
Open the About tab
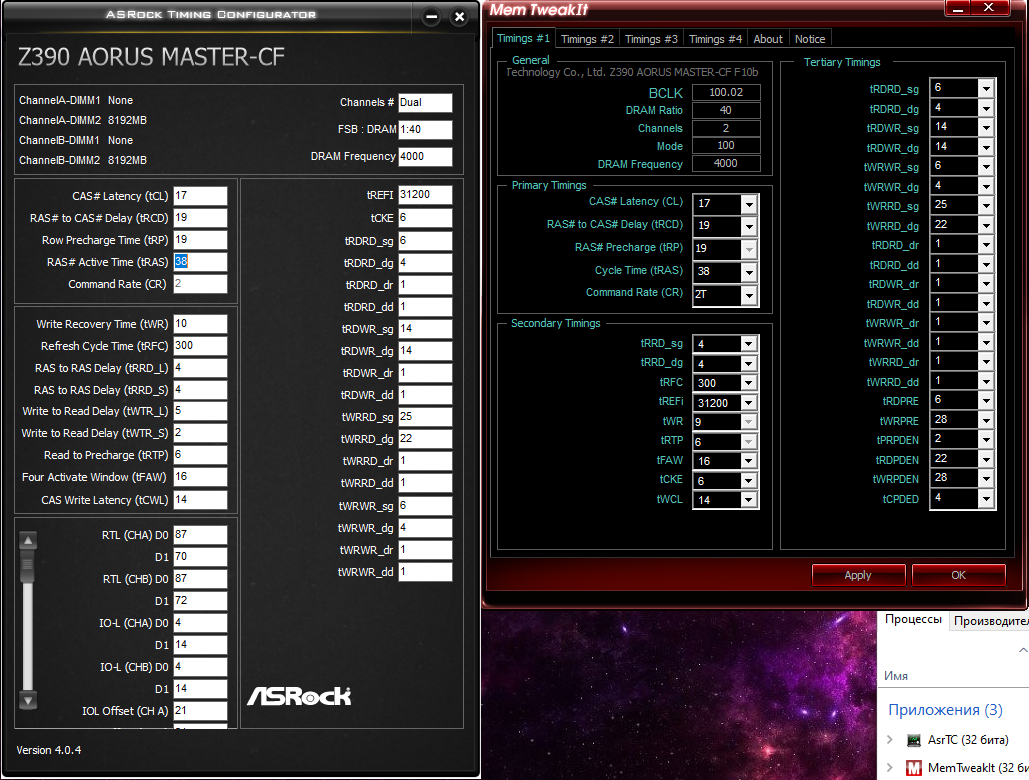pyautogui.click(x=768, y=39)
